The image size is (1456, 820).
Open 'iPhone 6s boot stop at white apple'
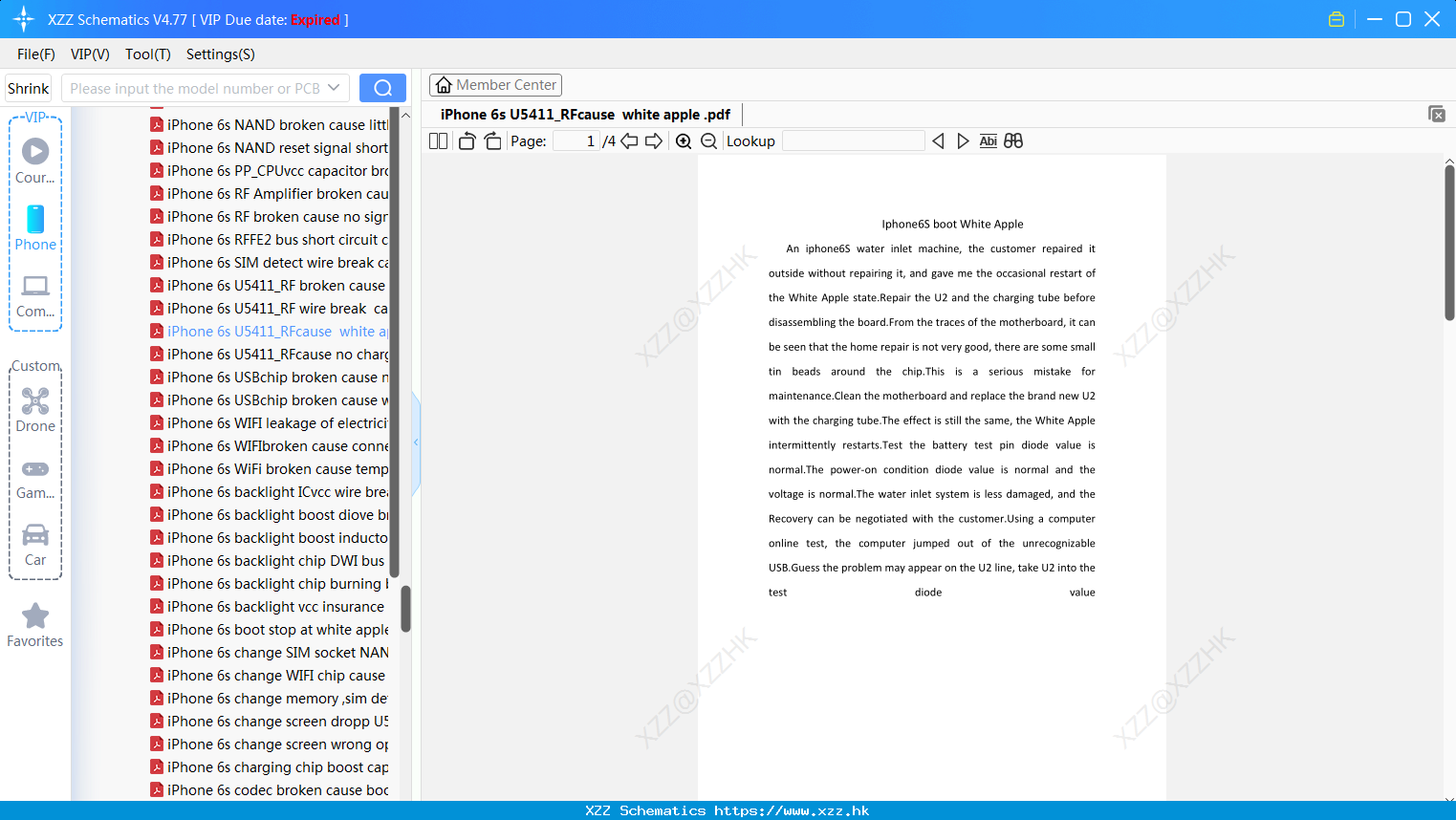point(277,629)
